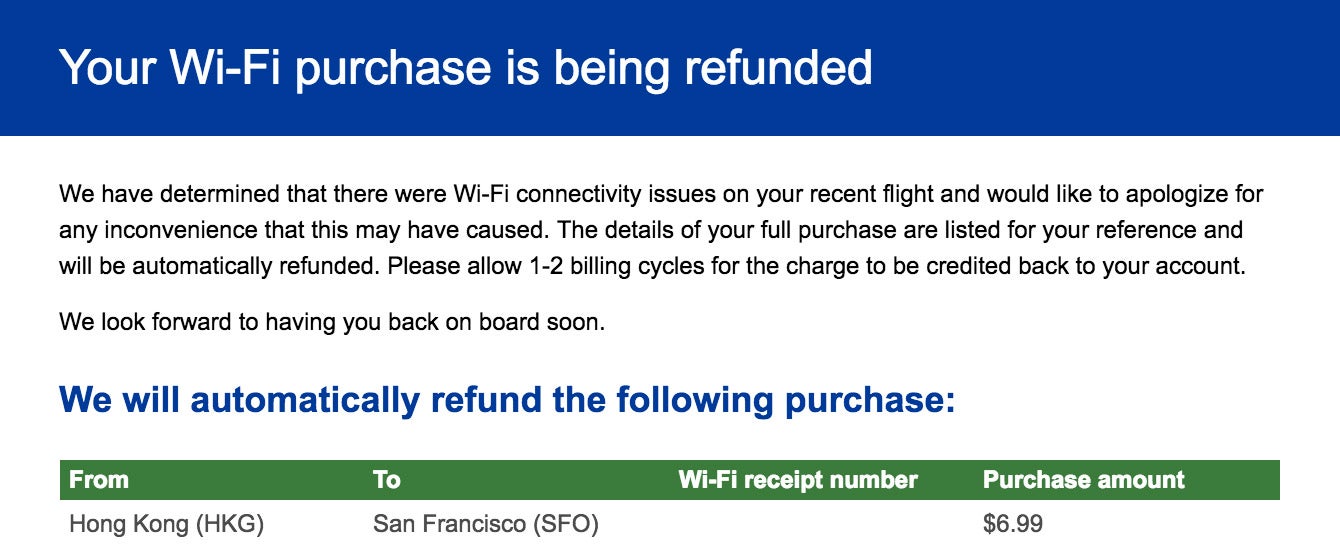
Task: Select the 'To' column header
Action: 387,480
